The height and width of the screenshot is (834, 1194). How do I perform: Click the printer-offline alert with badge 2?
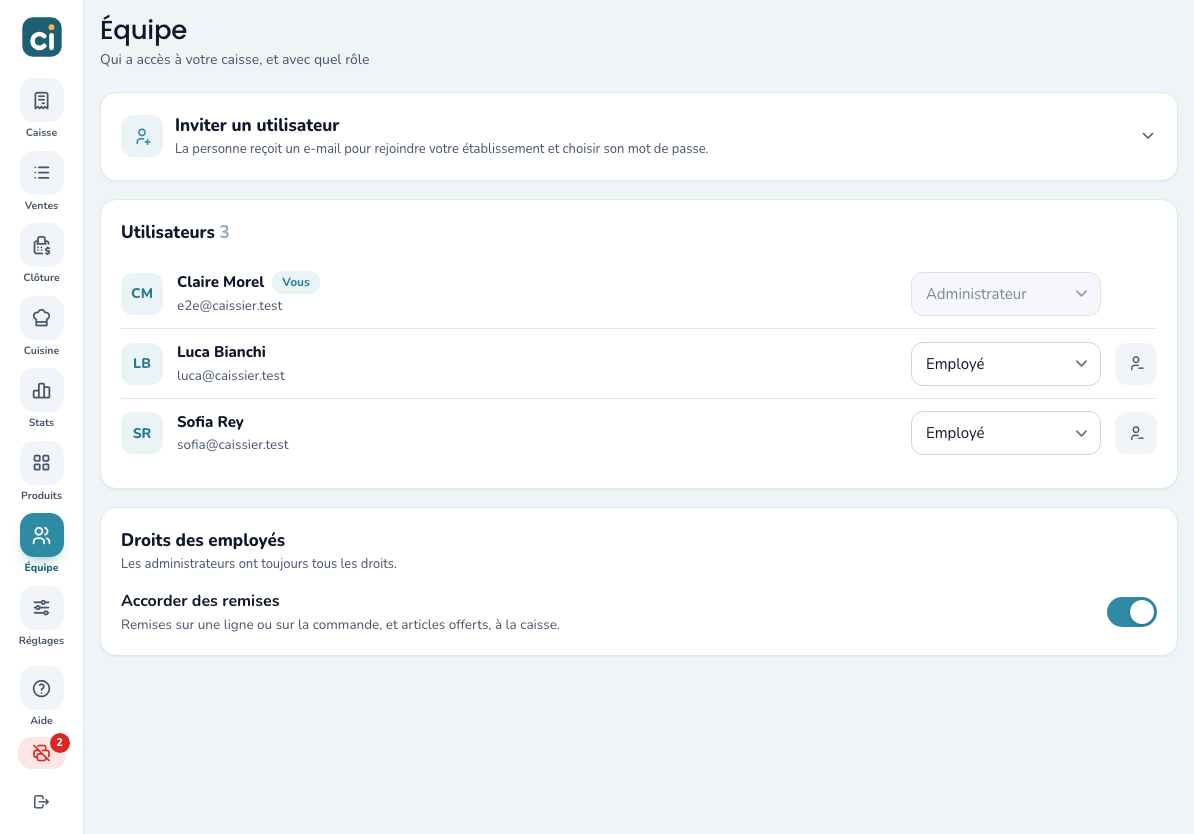pyautogui.click(x=42, y=753)
